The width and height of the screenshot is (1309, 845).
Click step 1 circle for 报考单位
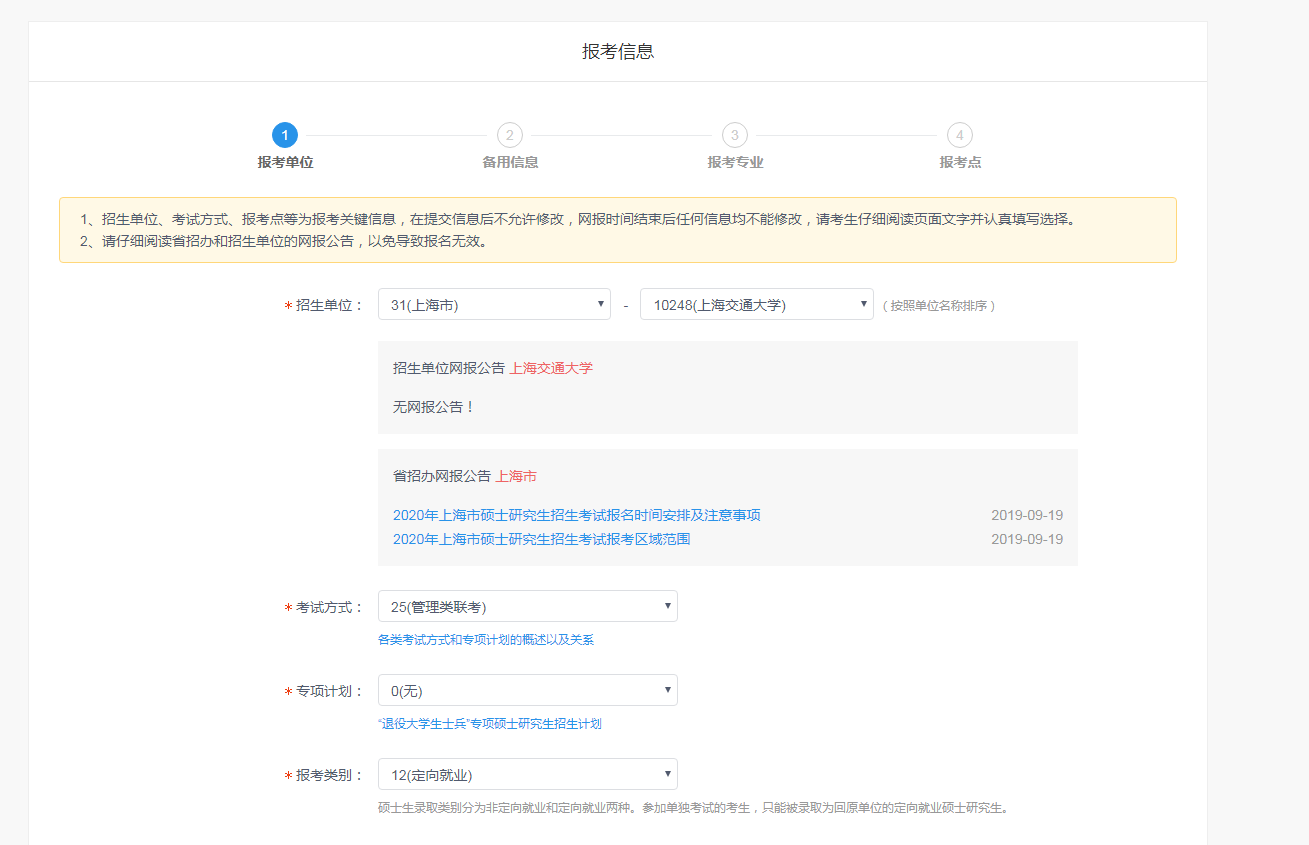pos(285,135)
